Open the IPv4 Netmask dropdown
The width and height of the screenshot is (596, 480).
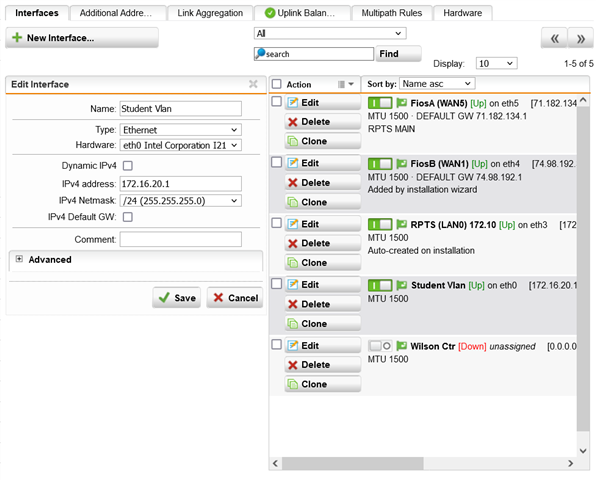[x=181, y=201]
